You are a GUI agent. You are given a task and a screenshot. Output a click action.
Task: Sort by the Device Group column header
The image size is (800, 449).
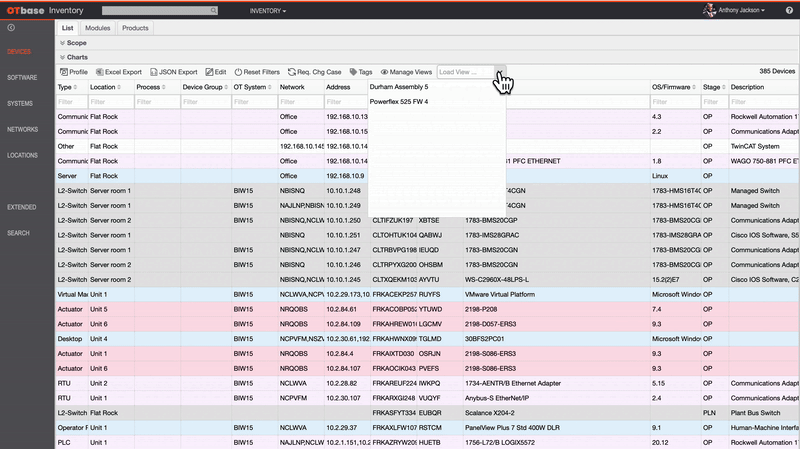tap(205, 87)
